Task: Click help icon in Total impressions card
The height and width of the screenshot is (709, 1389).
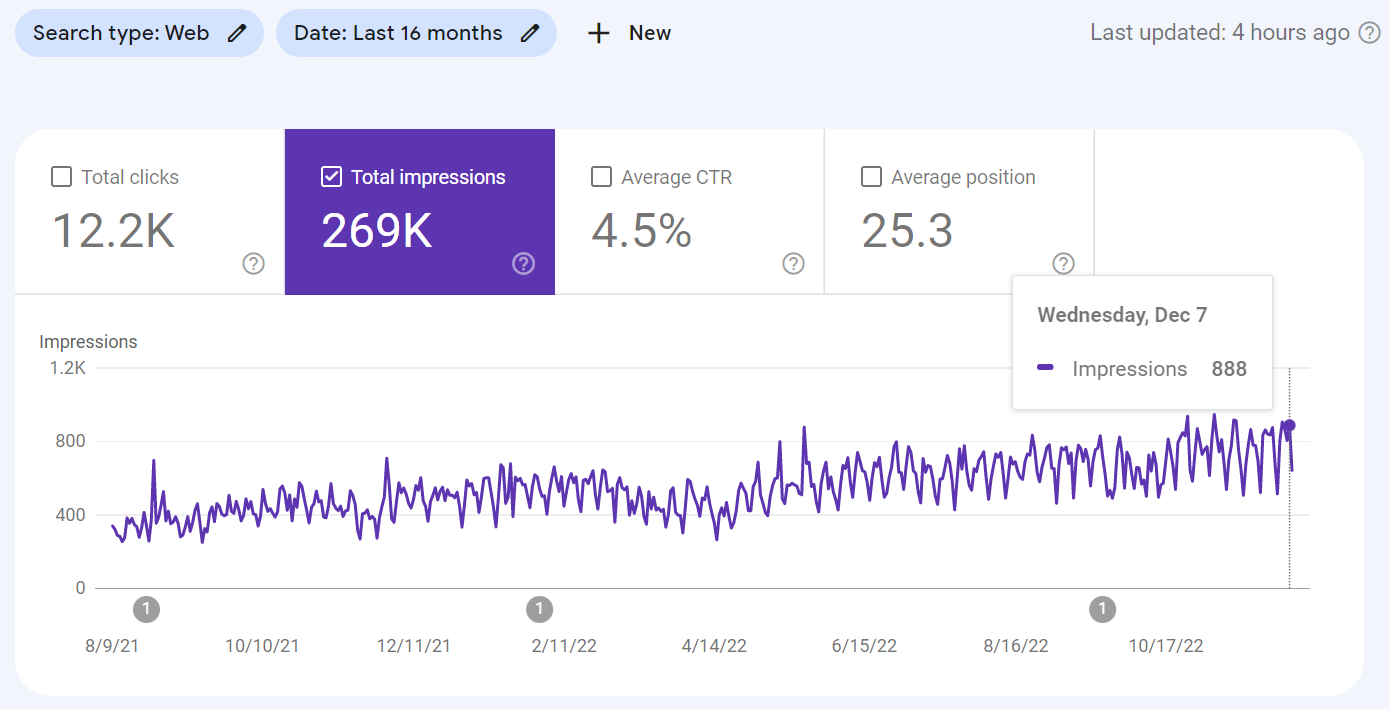Action: coord(523,264)
